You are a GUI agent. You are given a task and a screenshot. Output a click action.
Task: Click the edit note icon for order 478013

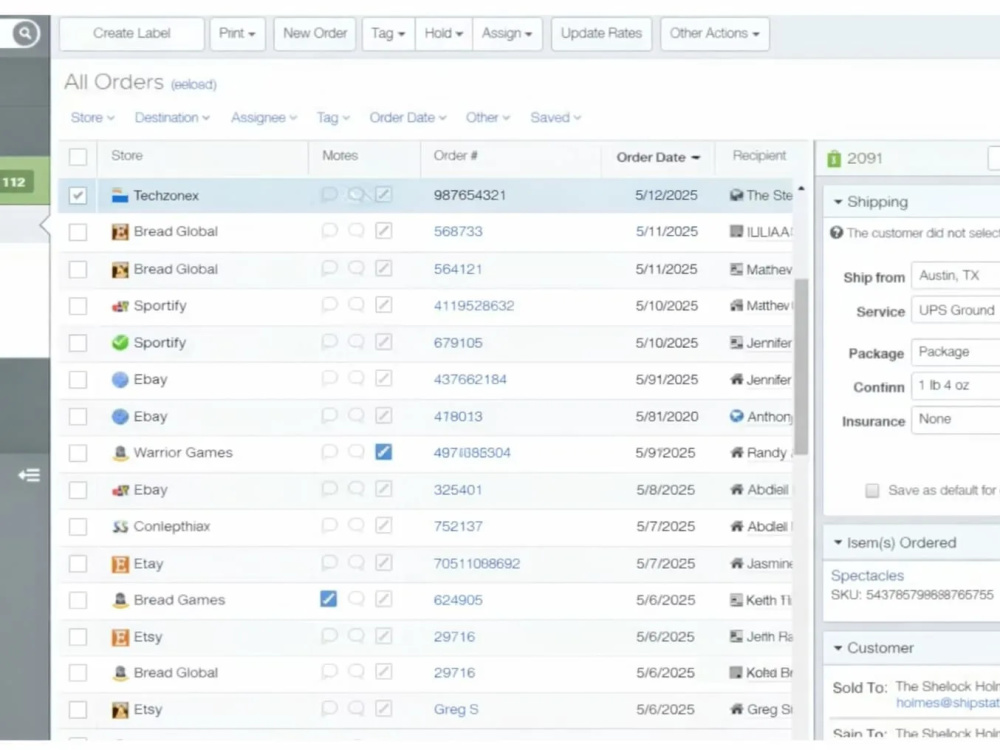(383, 416)
